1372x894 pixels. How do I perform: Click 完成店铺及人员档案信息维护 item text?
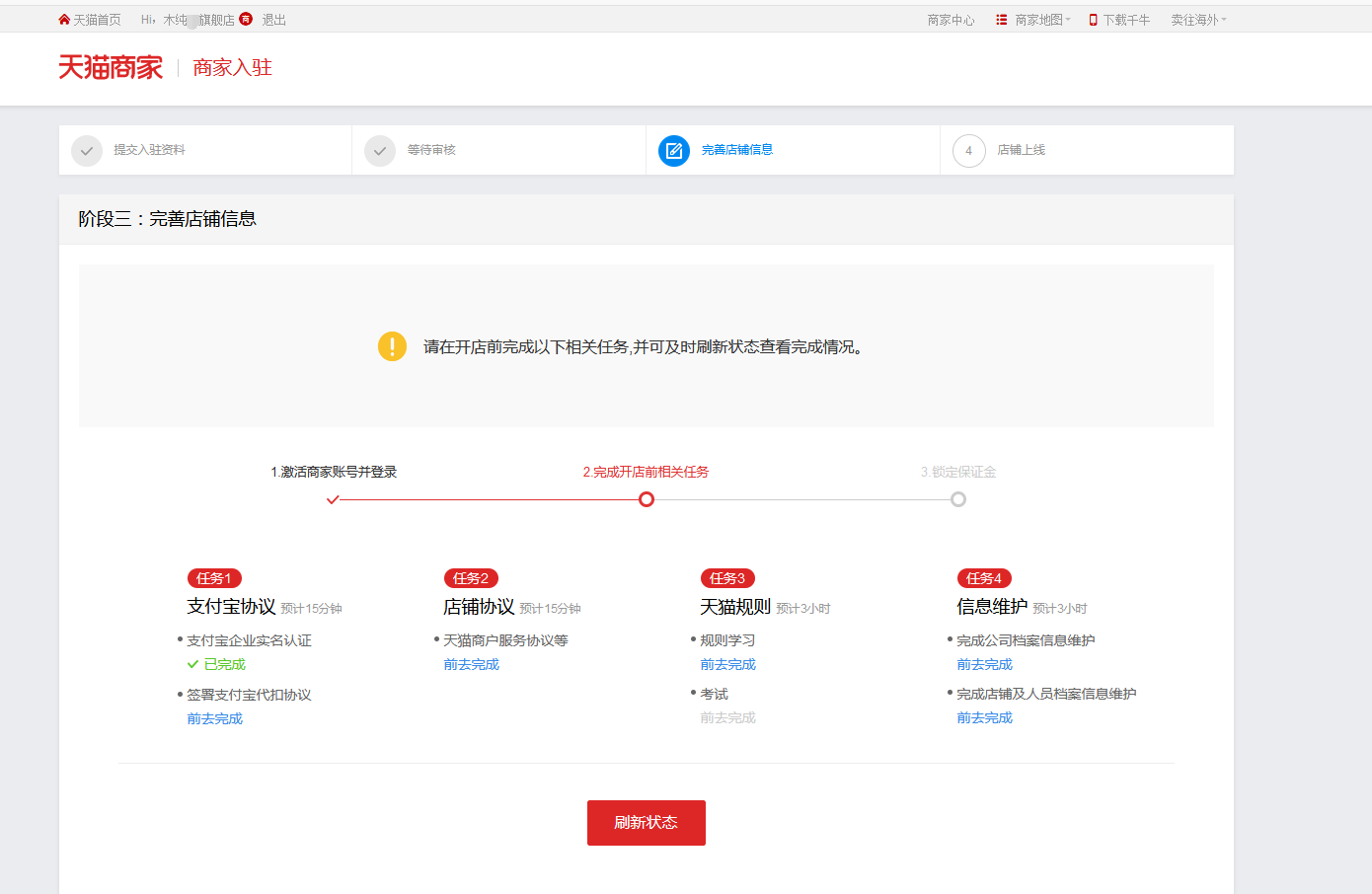tap(1046, 694)
